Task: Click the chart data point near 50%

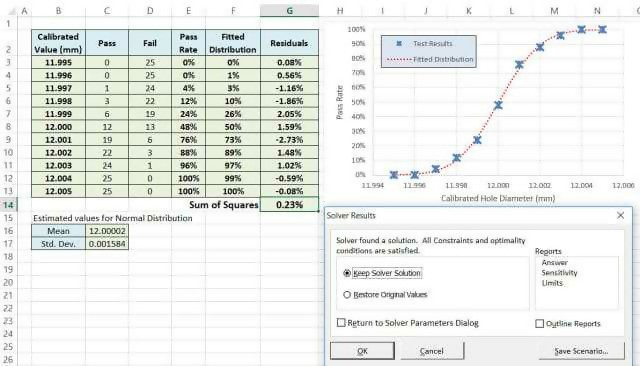Action: tap(498, 105)
